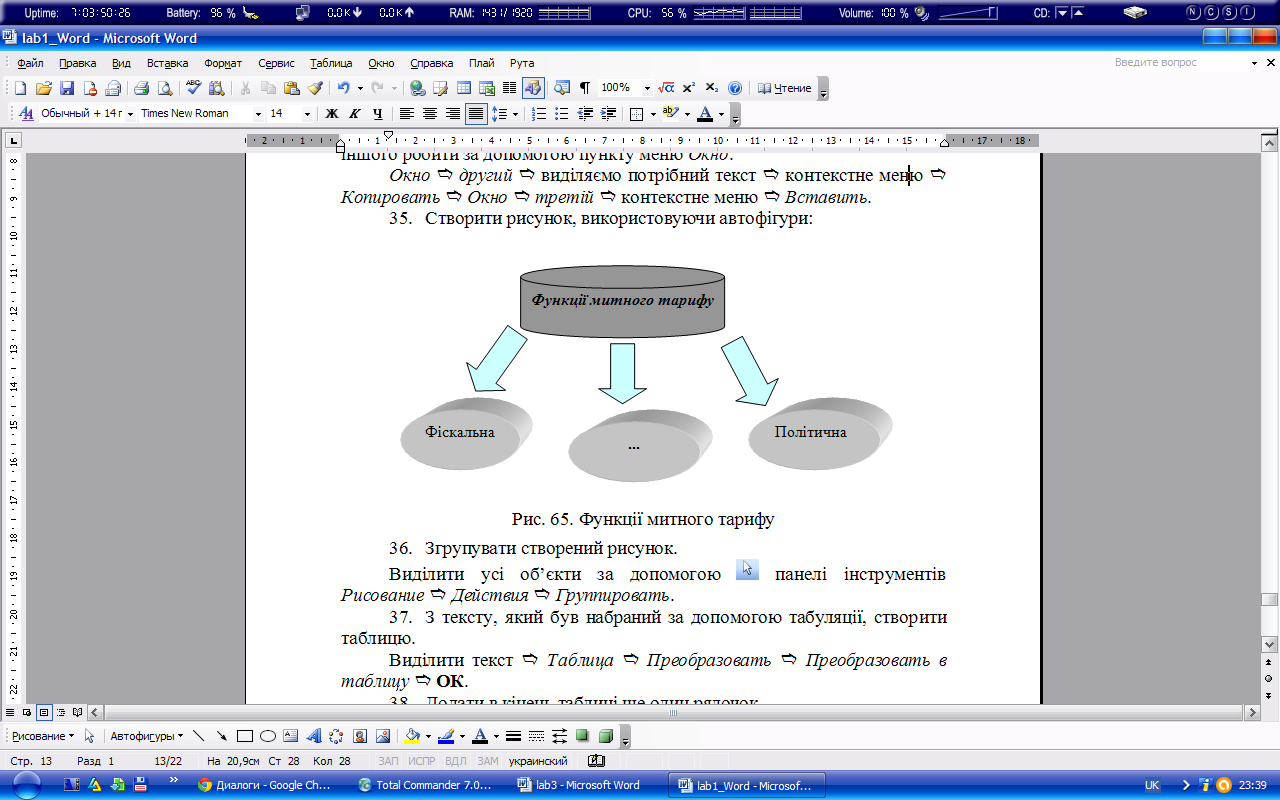Open Dash Style options
Screen dimensions: 1280x800
pos(536,736)
